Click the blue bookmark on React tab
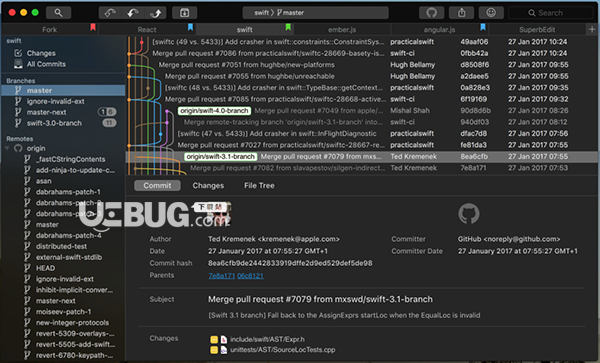 click(190, 27)
